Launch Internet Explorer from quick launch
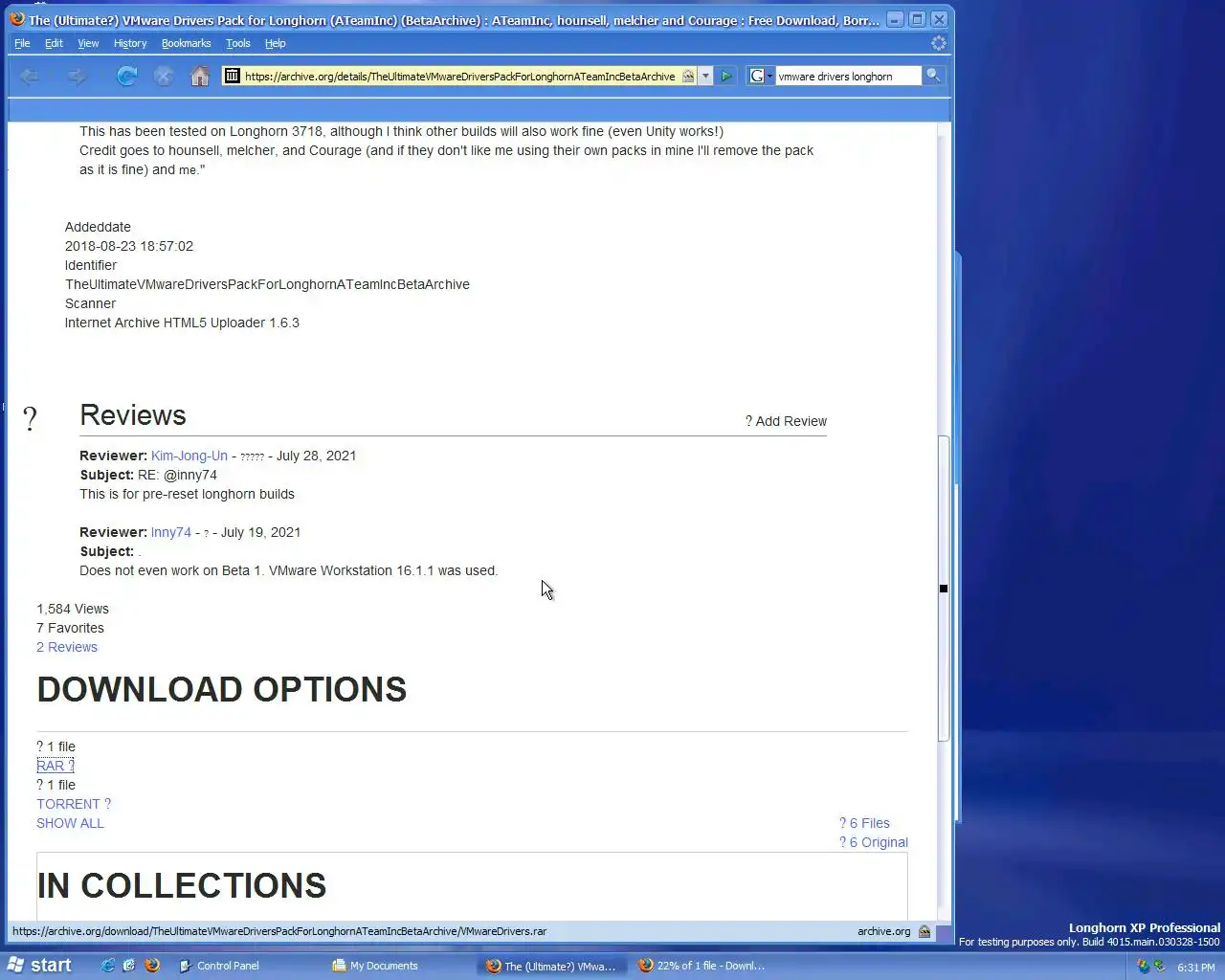The height and width of the screenshot is (980, 1225). pyautogui.click(x=107, y=966)
